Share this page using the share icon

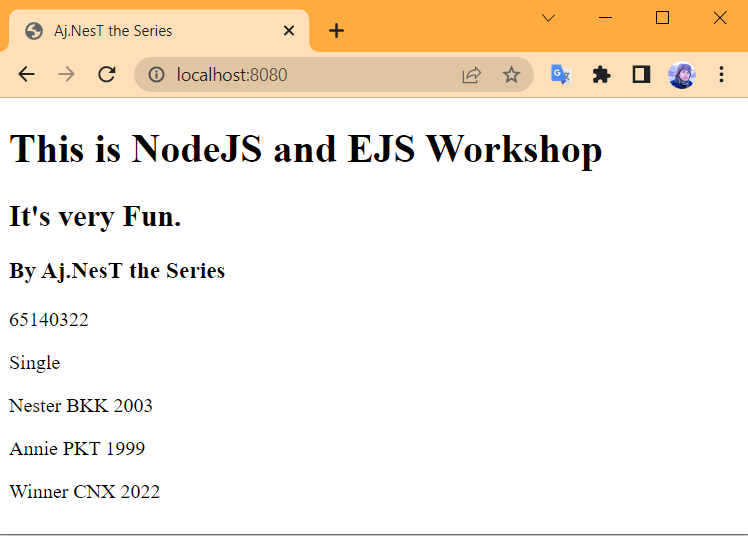click(x=471, y=75)
